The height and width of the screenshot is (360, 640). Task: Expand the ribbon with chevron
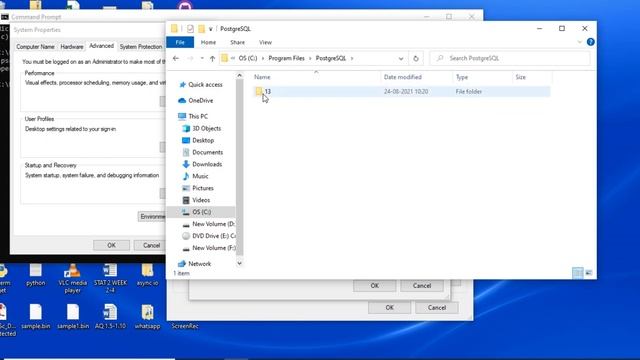[579, 42]
